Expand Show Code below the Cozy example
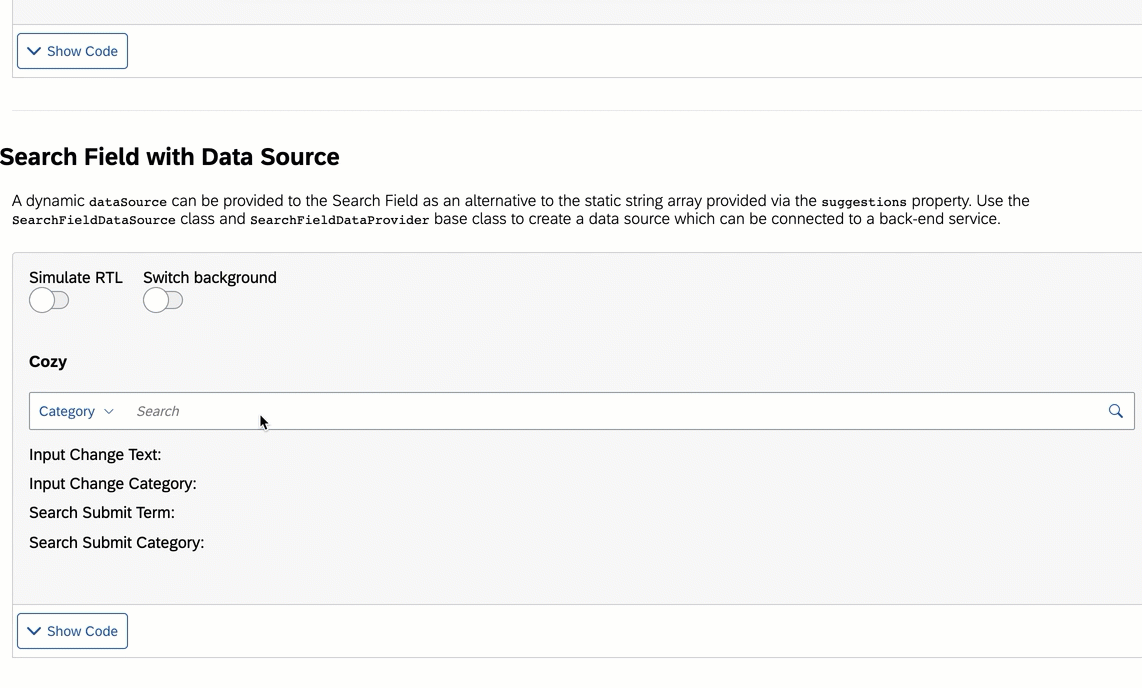Screen dimensions: 1142x688 [x=72, y=631]
